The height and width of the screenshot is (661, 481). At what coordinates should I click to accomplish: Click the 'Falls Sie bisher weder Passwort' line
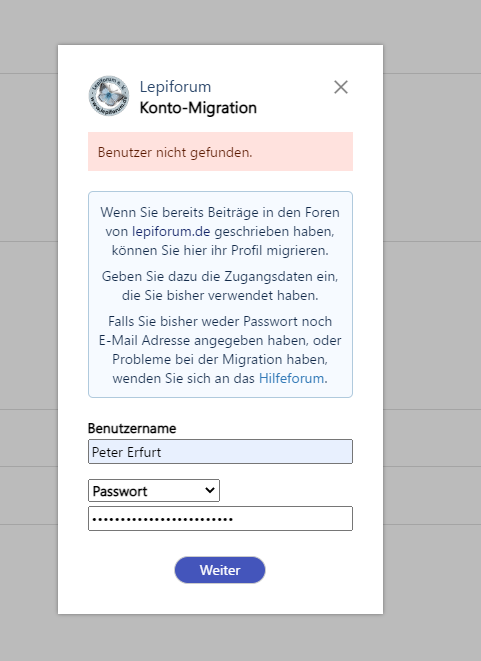pyautogui.click(x=220, y=321)
